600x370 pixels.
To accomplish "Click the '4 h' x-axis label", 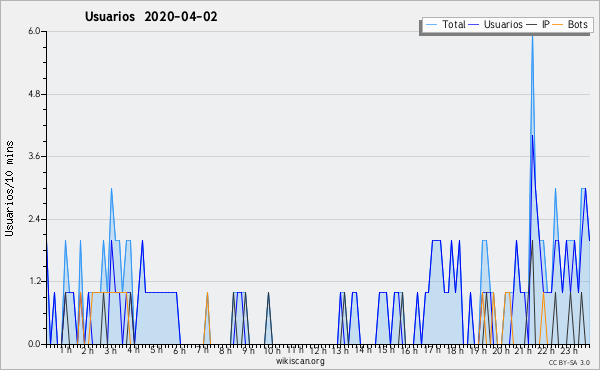I will pyautogui.click(x=133, y=350).
